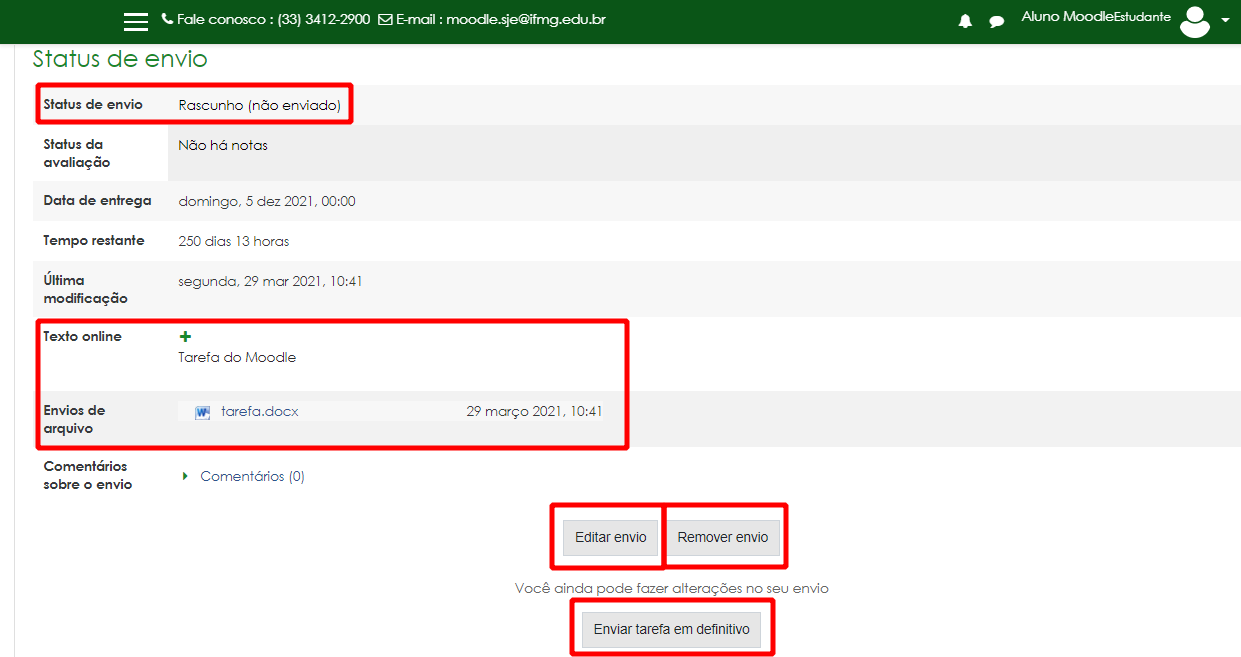Submit with Enviar tarefa em definitivo
This screenshot has width=1241, height=657.
coord(671,630)
